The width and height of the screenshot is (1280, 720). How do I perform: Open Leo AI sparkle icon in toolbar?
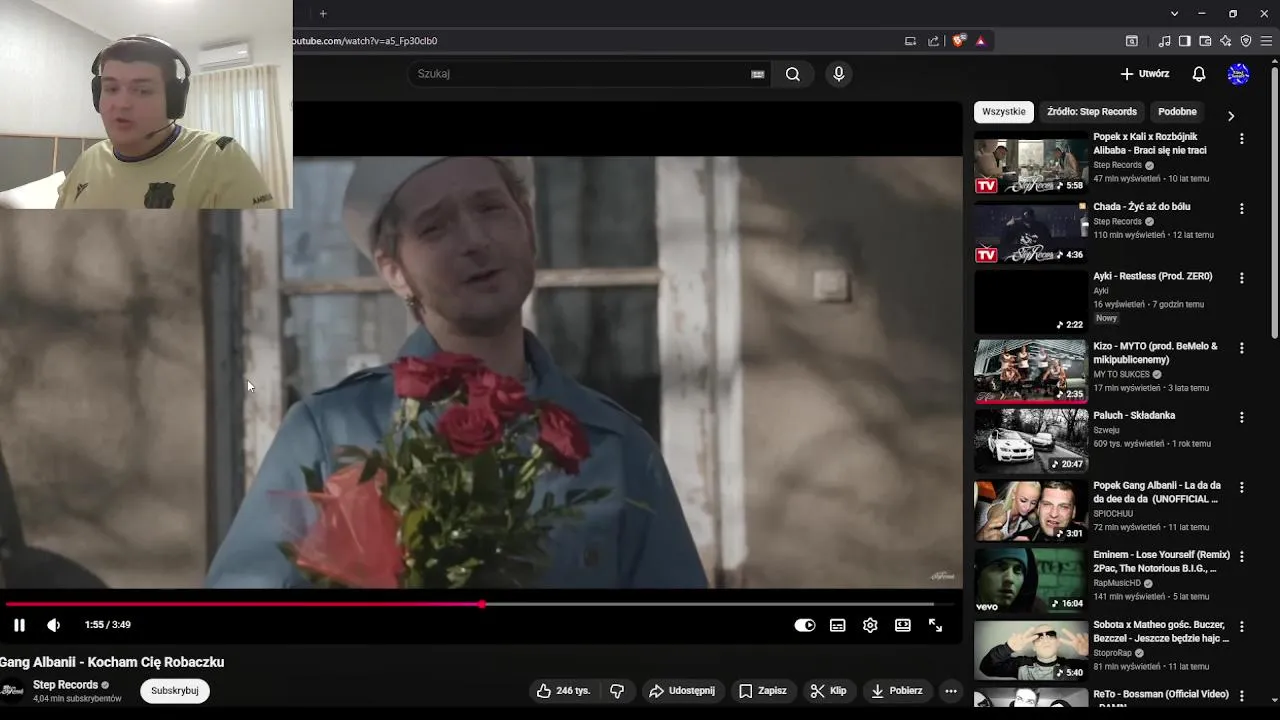click(x=1225, y=41)
